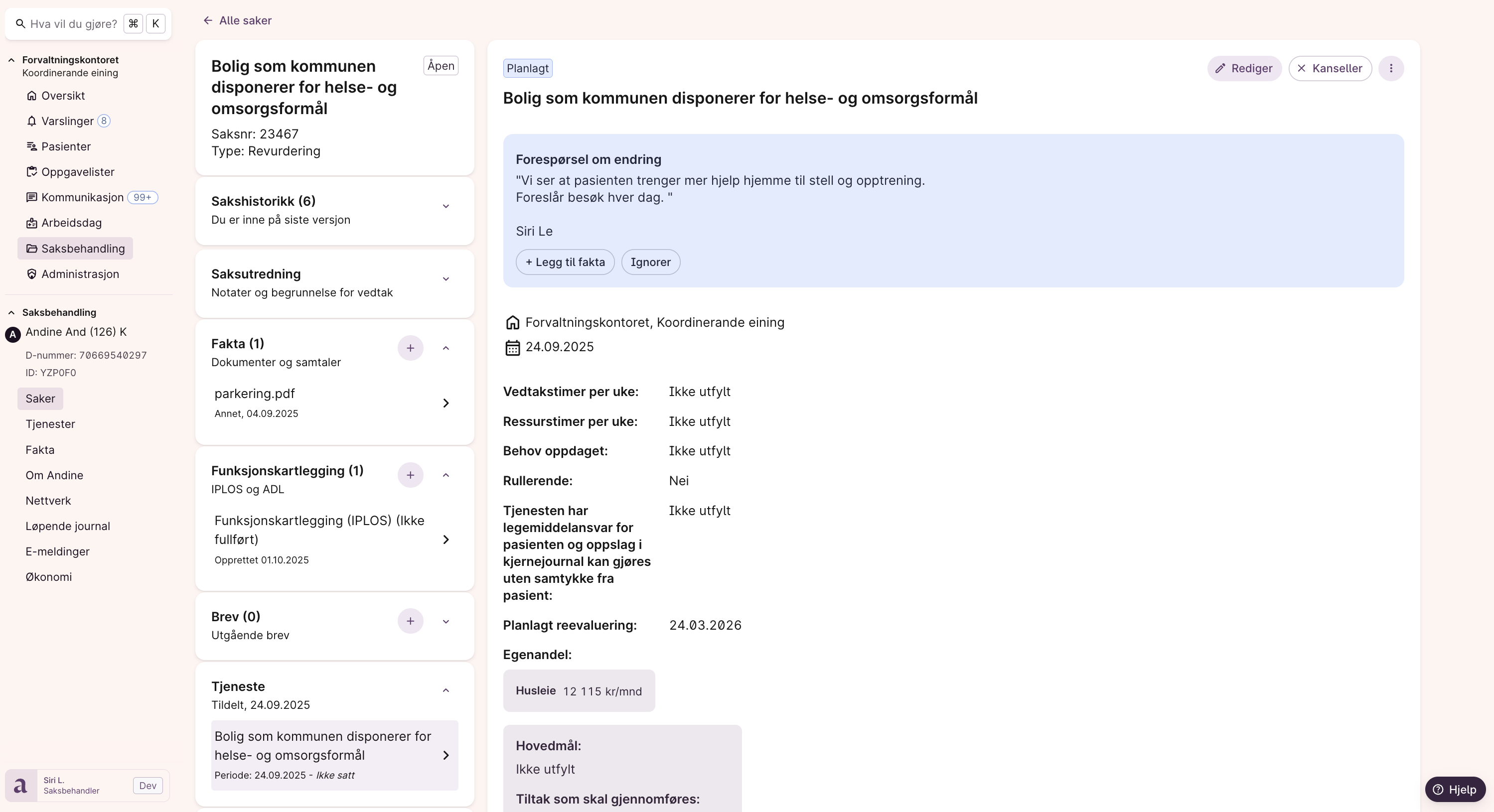Select Løpende journal menu item

click(x=68, y=526)
